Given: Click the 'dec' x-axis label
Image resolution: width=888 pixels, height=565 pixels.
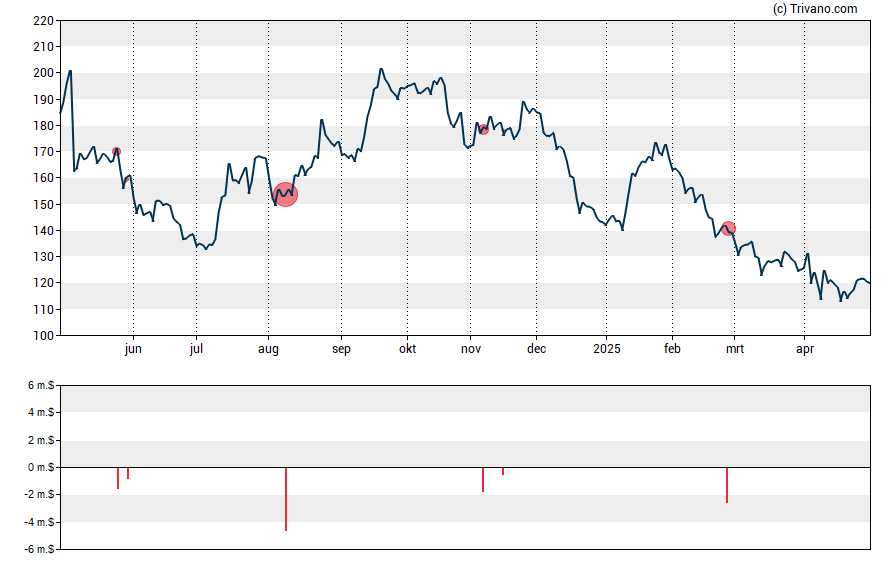Looking at the screenshot, I should pyautogui.click(x=536, y=349).
